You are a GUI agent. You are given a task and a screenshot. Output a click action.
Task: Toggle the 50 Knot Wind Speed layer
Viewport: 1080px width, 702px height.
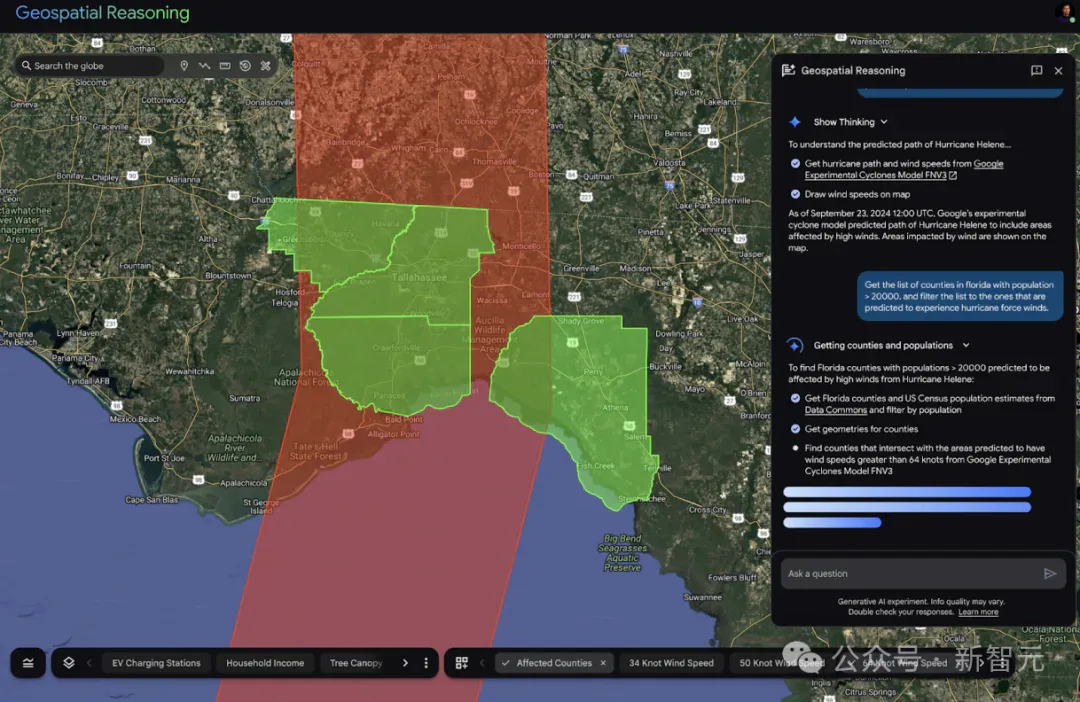pyautogui.click(x=781, y=663)
